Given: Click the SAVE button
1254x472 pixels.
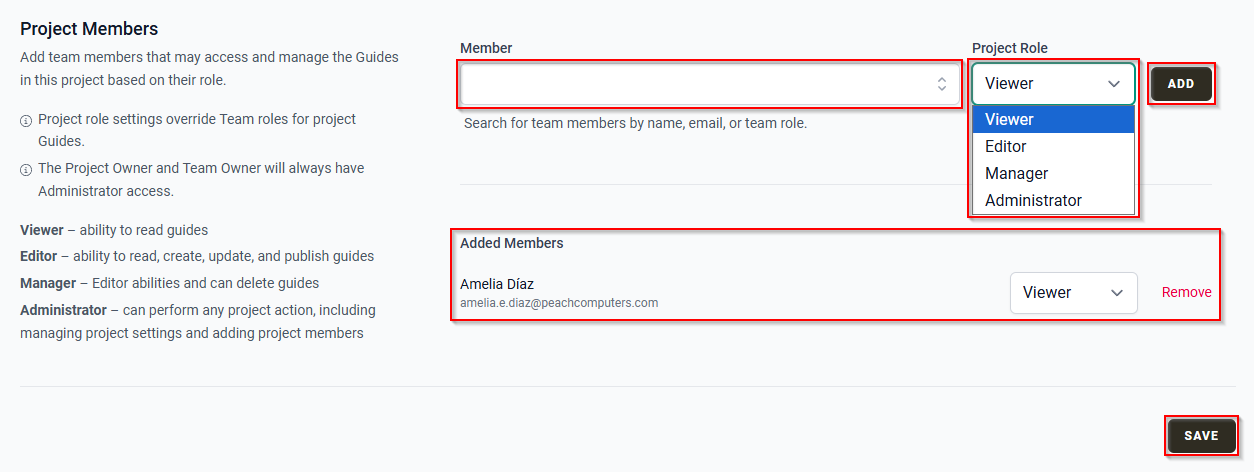Looking at the screenshot, I should tap(1201, 436).
